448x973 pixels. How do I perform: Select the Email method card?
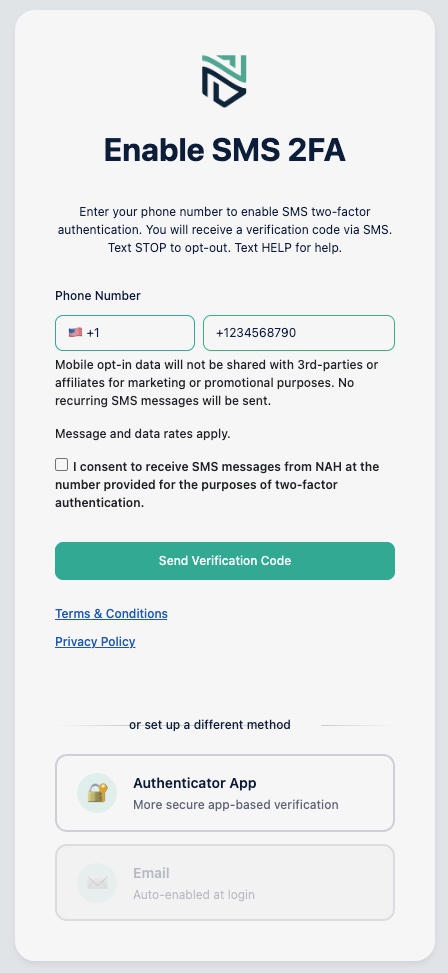click(x=225, y=882)
